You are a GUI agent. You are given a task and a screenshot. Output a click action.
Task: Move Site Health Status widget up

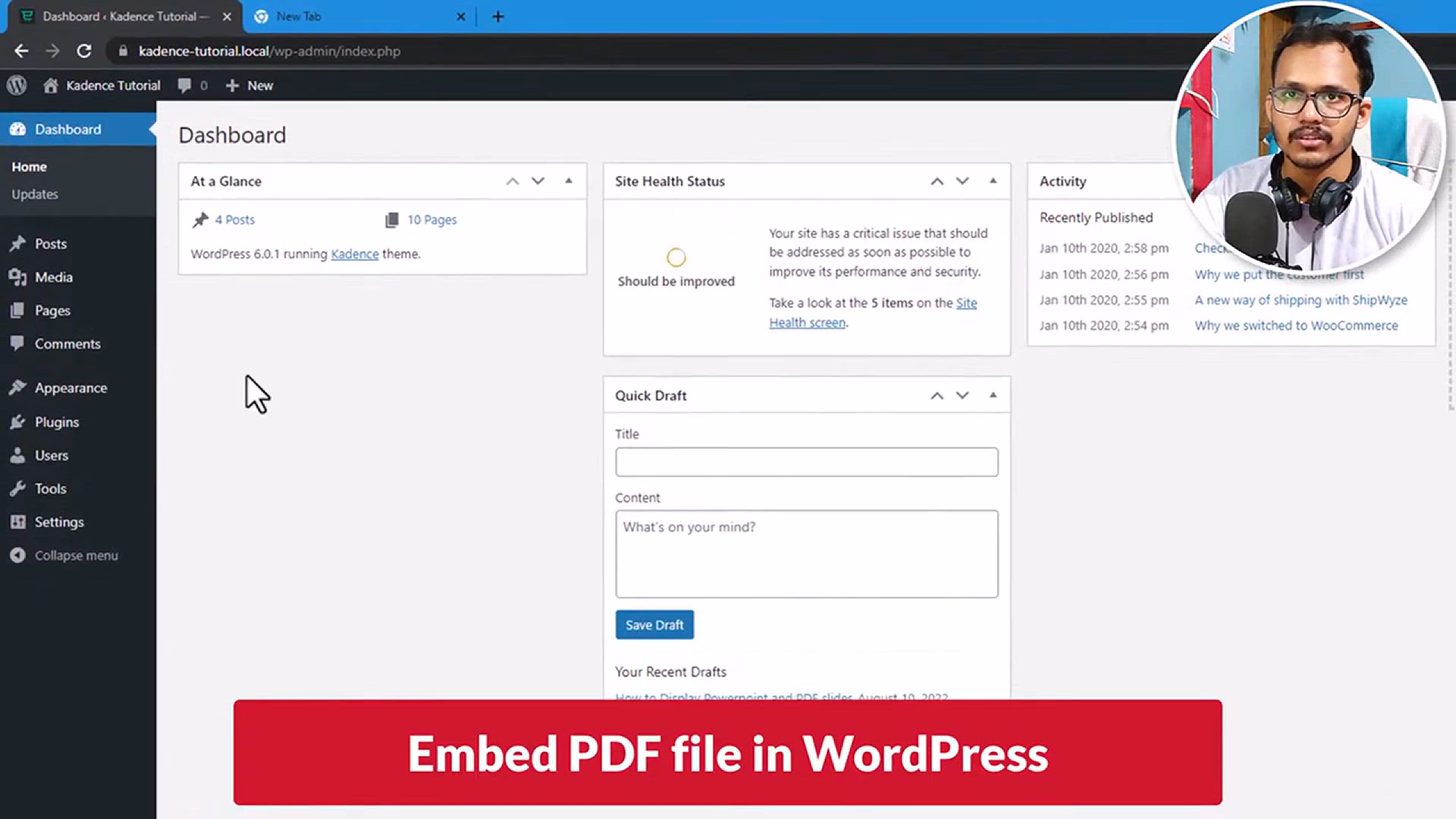tap(937, 181)
